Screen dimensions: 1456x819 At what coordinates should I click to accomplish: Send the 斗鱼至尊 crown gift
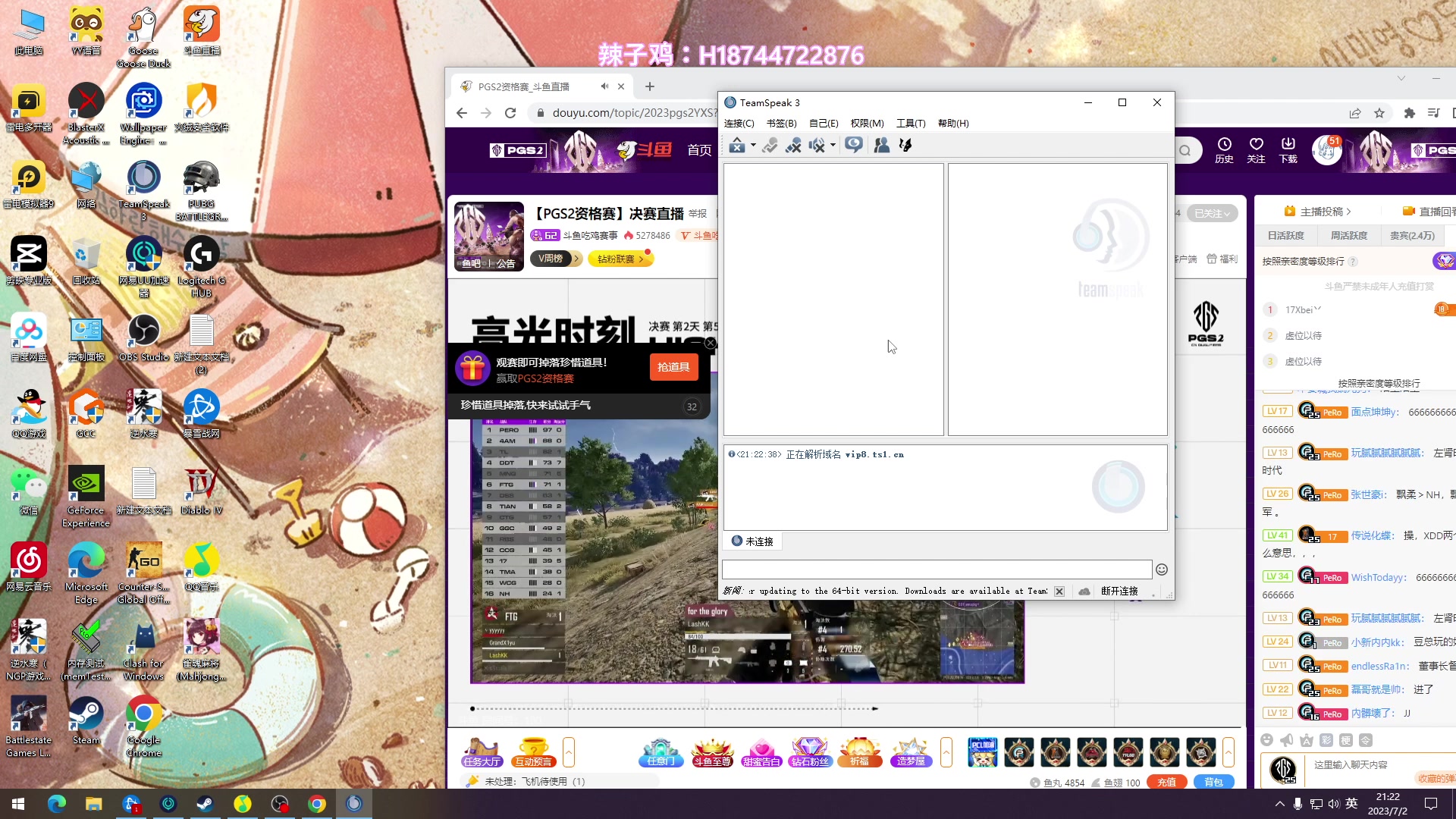711,752
